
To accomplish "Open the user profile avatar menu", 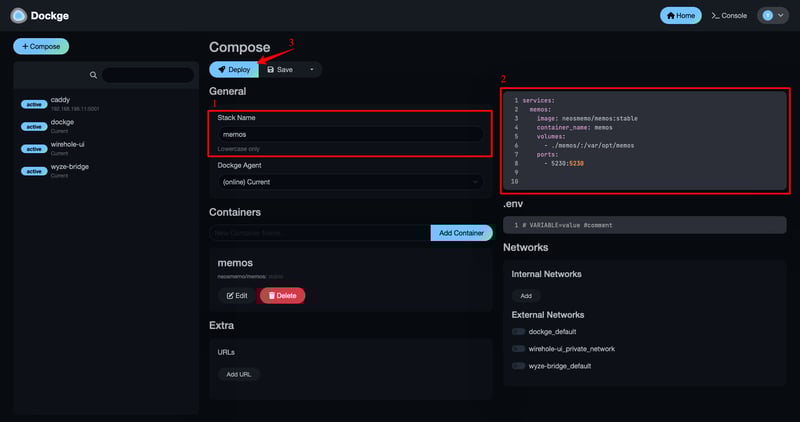I will point(772,16).
